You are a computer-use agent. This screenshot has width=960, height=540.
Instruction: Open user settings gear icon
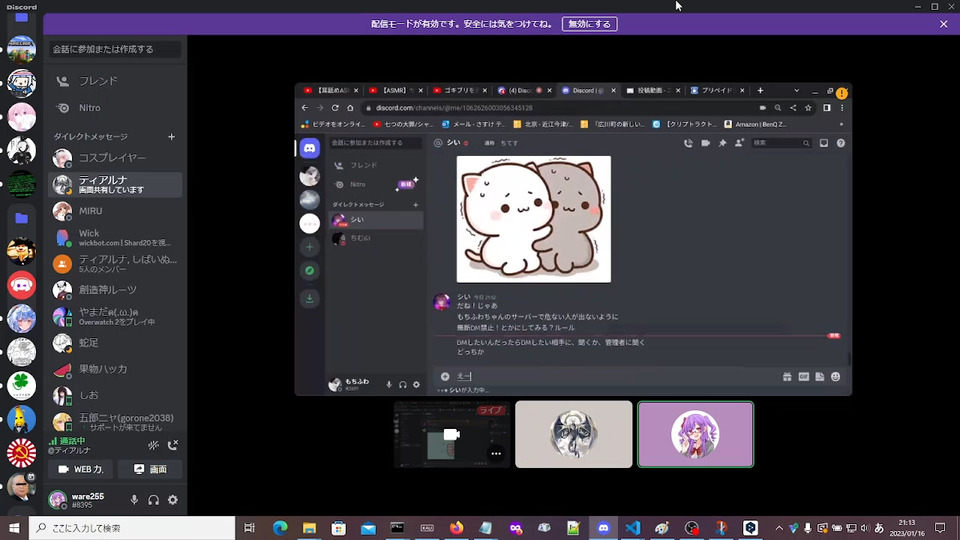point(172,500)
